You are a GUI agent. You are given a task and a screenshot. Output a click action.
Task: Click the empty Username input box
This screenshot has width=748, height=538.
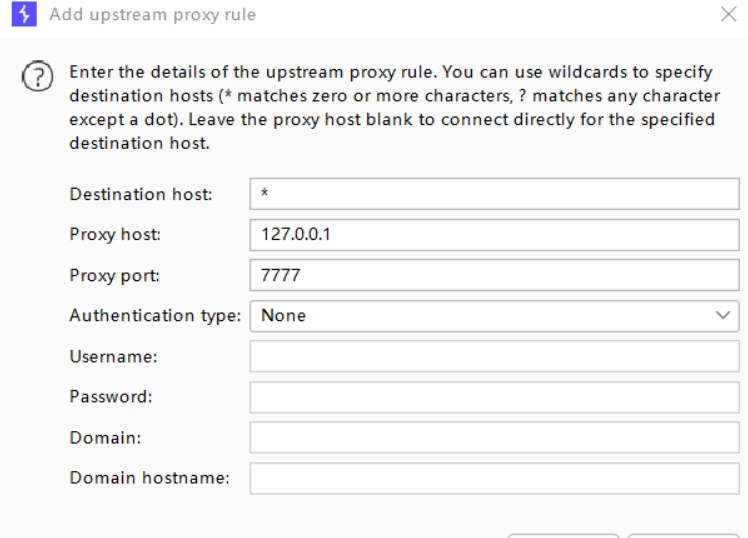coord(494,357)
